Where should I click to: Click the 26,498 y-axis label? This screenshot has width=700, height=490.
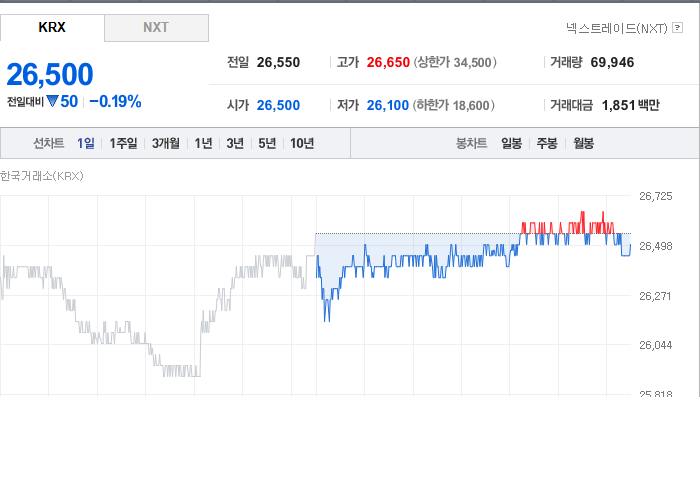tap(655, 246)
